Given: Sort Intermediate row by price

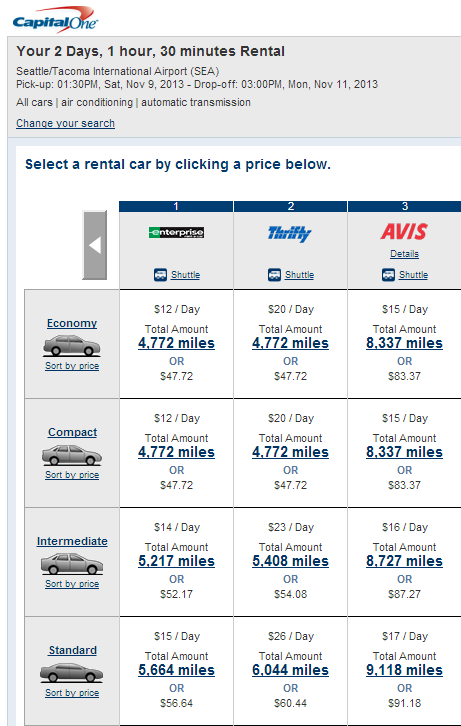Looking at the screenshot, I should tap(72, 584).
